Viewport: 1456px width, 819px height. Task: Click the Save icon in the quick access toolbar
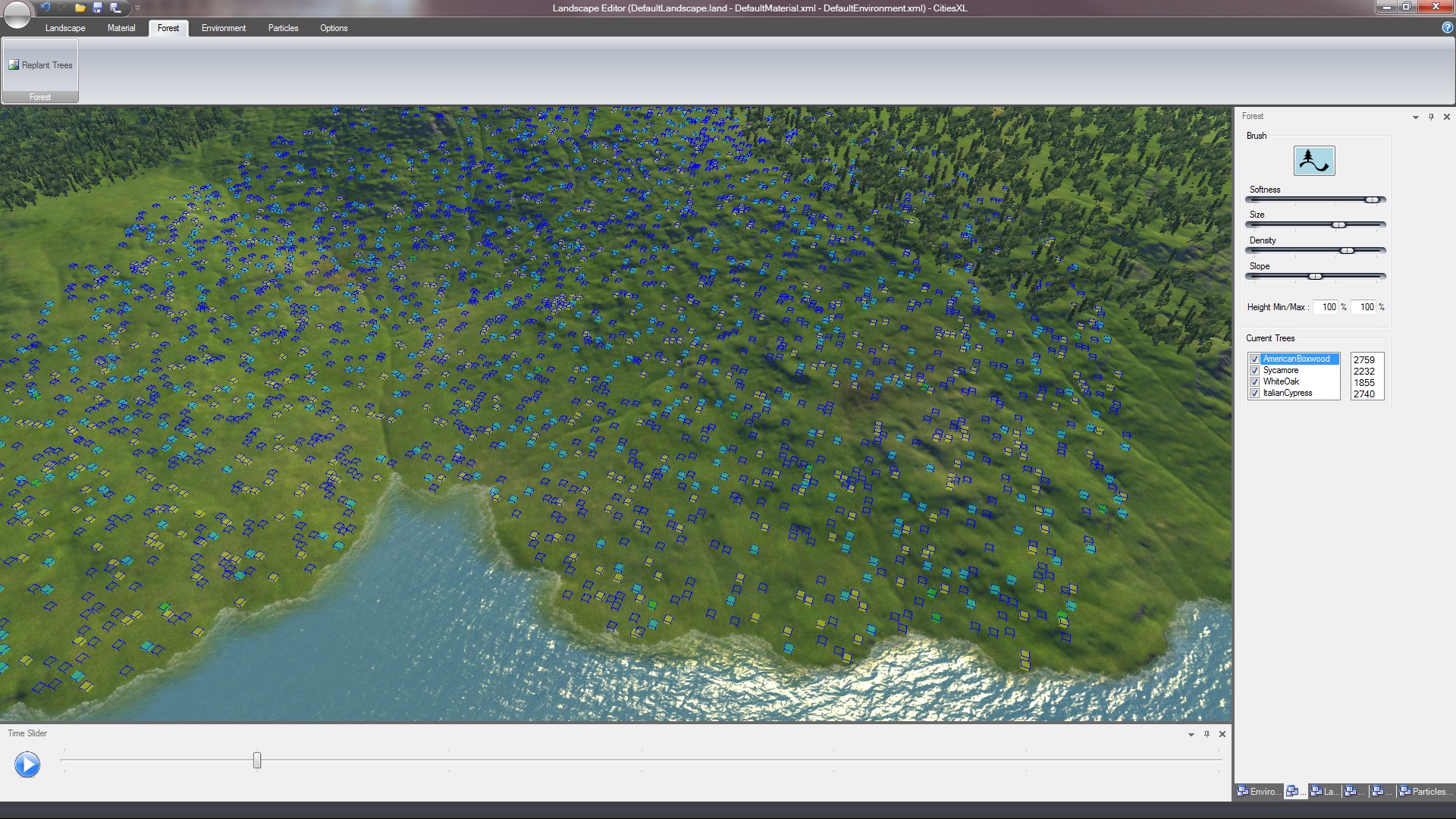click(97, 8)
